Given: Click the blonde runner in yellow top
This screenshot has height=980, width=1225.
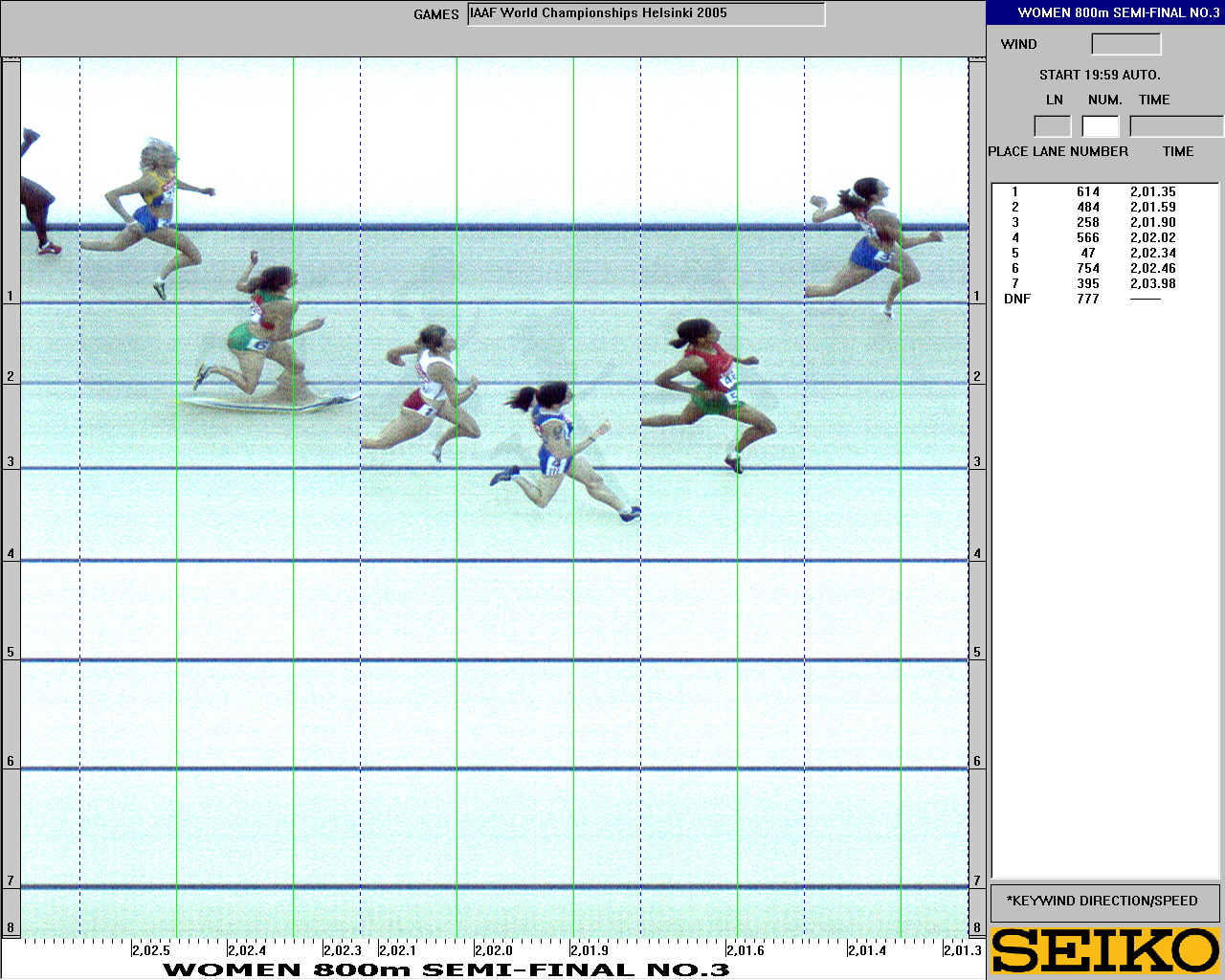Looking at the screenshot, I should (x=153, y=211).
